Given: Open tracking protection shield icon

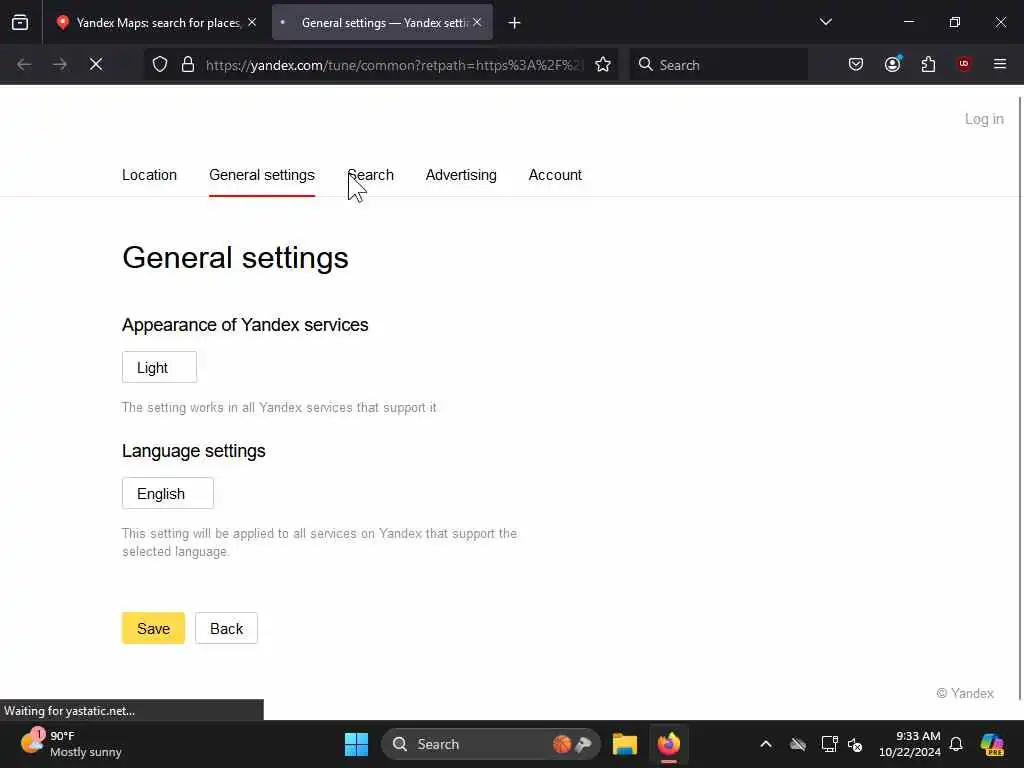Looking at the screenshot, I should point(160,64).
